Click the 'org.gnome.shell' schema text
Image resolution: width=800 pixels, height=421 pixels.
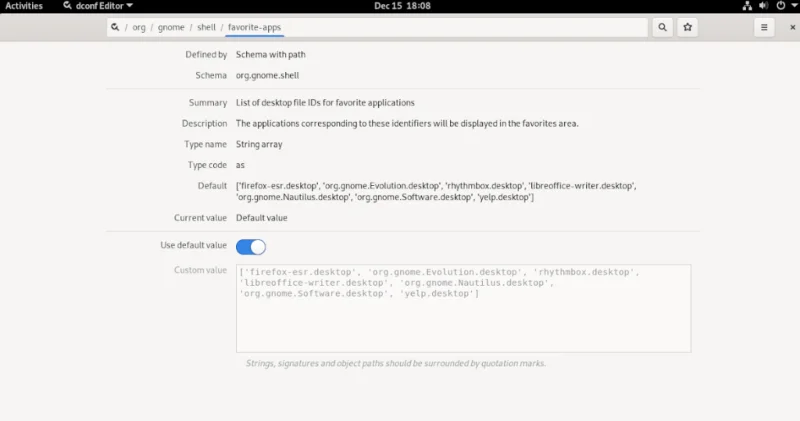[267, 76]
